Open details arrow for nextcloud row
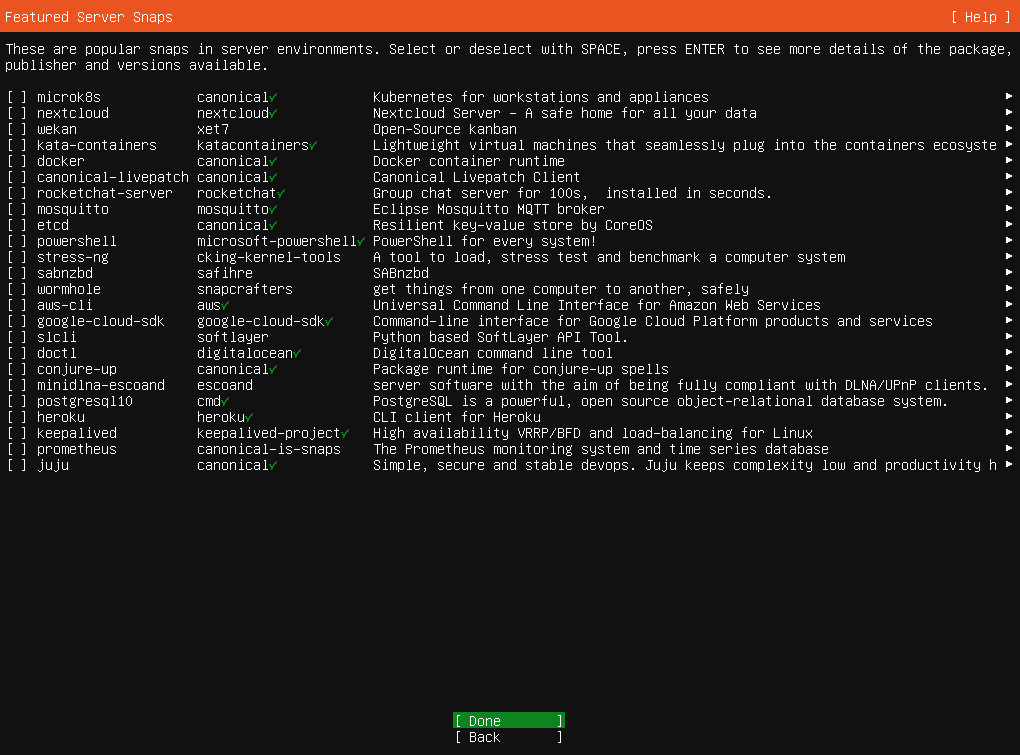This screenshot has width=1020, height=755. [x=1009, y=113]
